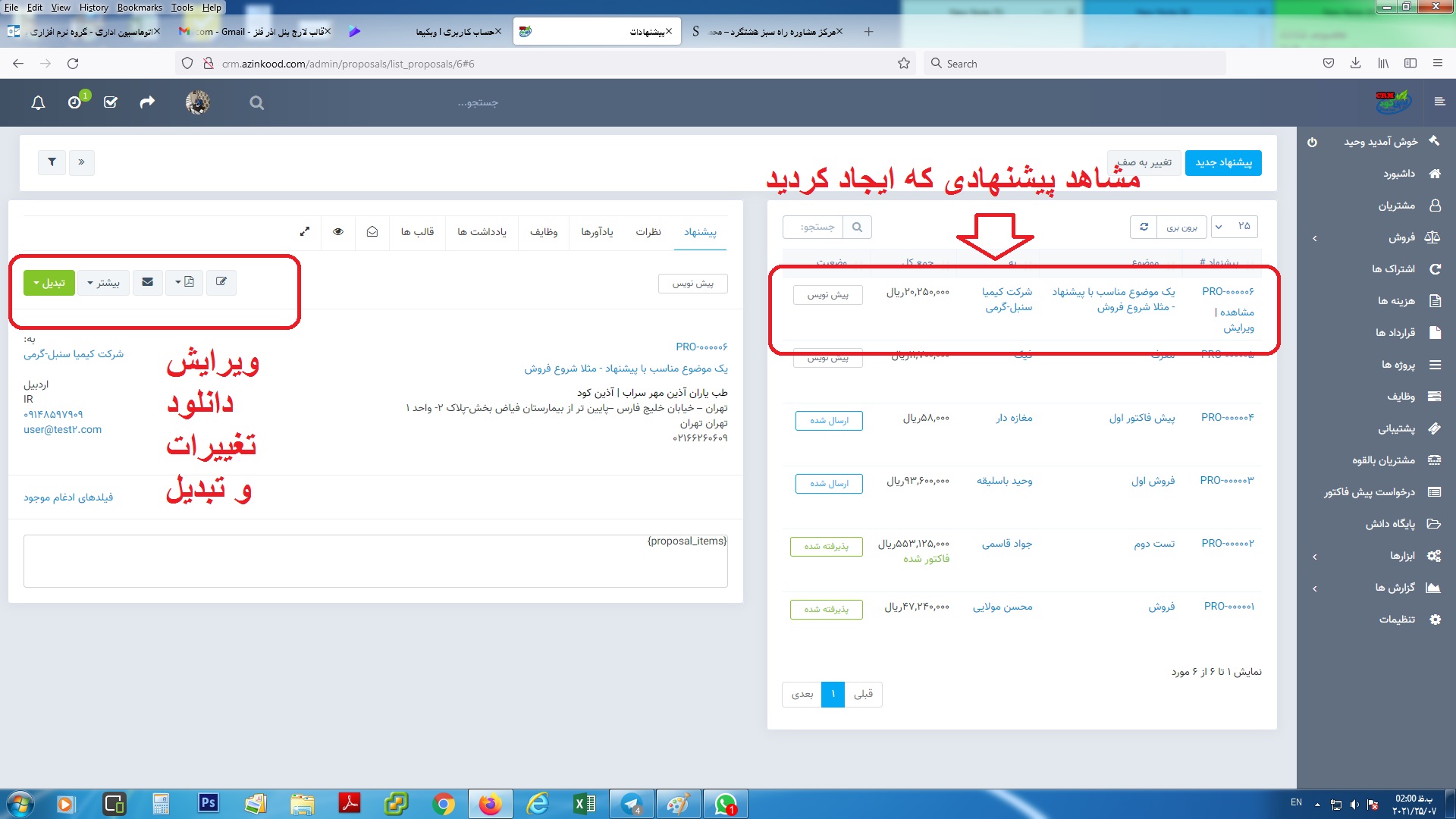Click the filter funnel icon
The image size is (1456, 819).
tap(52, 162)
